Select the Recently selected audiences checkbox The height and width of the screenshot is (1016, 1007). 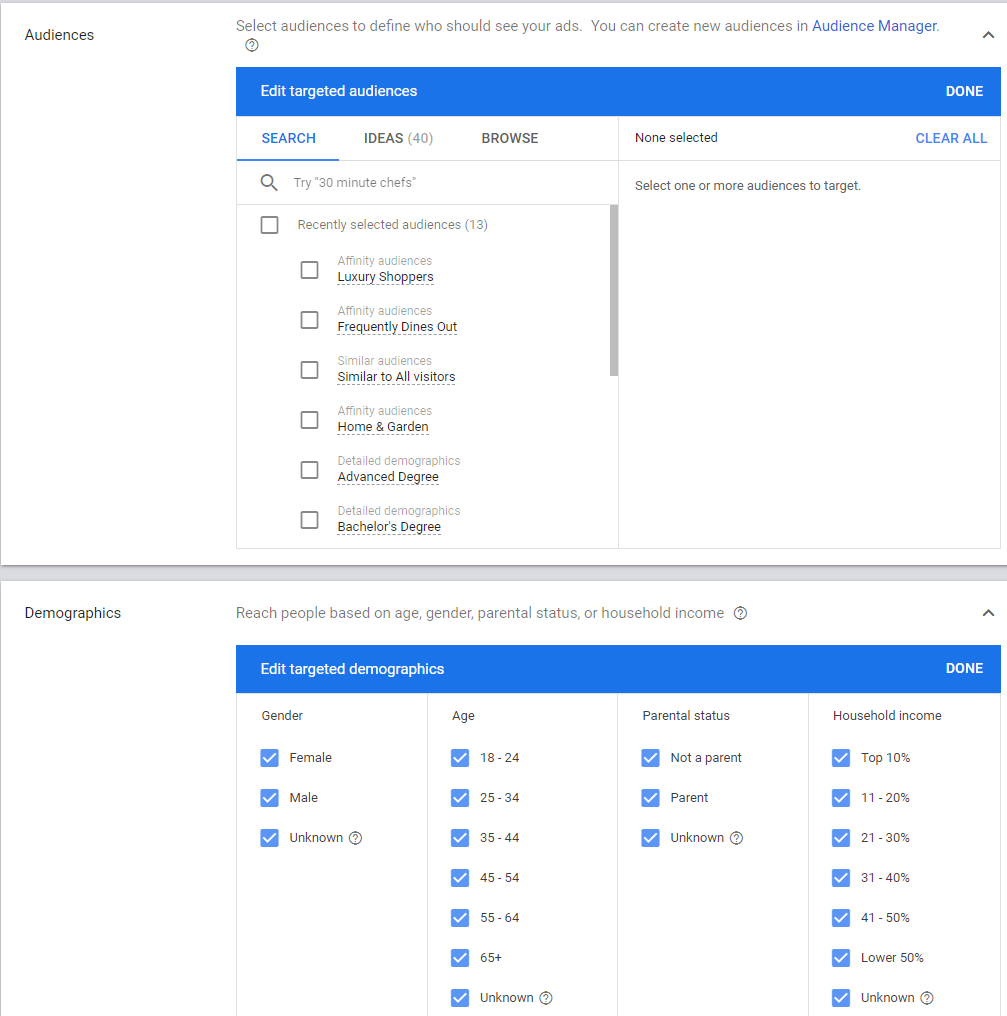pyautogui.click(x=269, y=225)
